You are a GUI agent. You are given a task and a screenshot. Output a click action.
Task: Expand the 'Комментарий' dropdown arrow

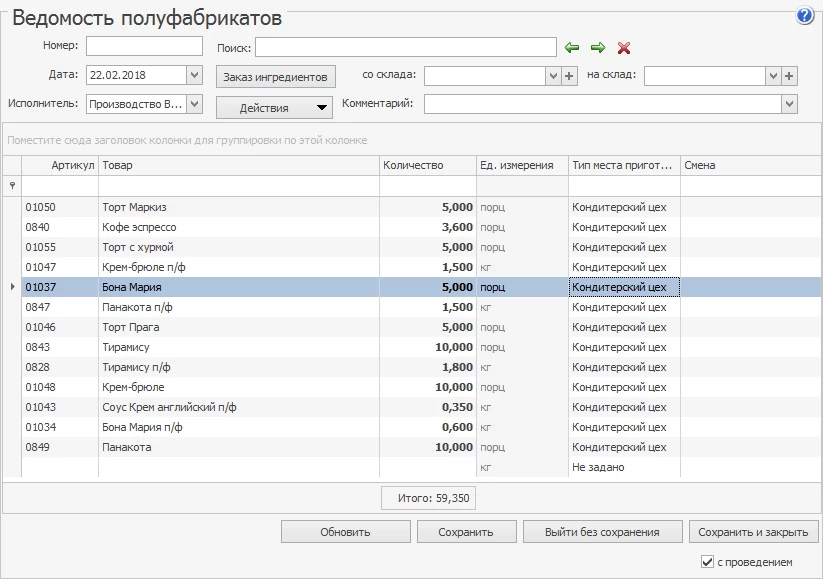pyautogui.click(x=789, y=104)
